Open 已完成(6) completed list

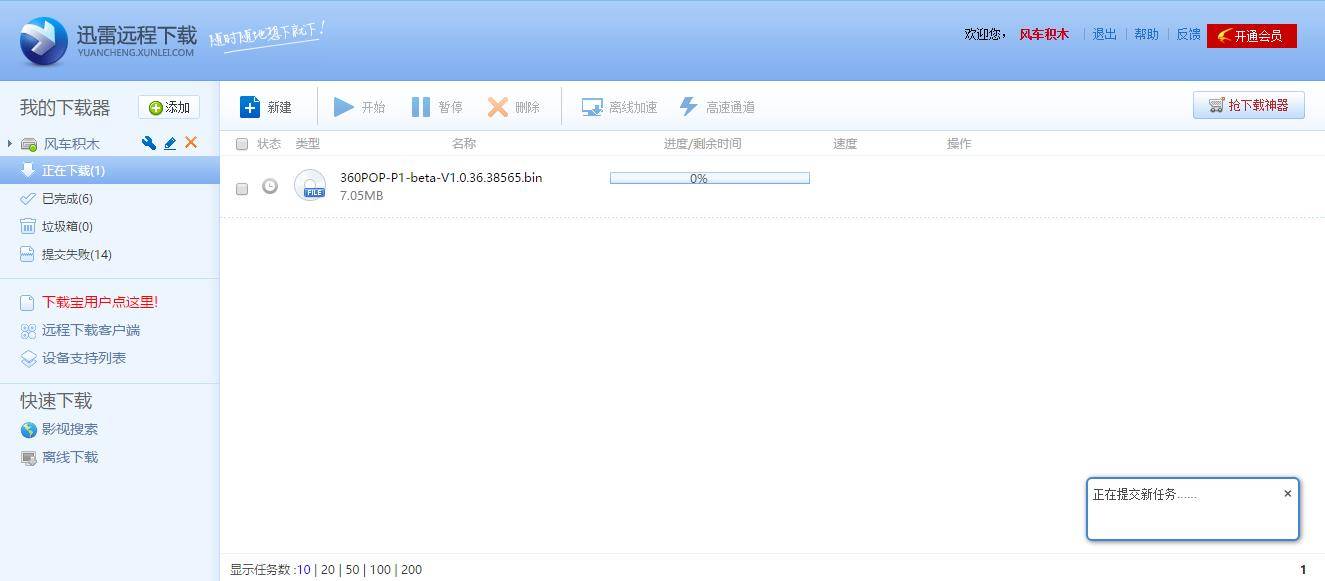(x=66, y=198)
